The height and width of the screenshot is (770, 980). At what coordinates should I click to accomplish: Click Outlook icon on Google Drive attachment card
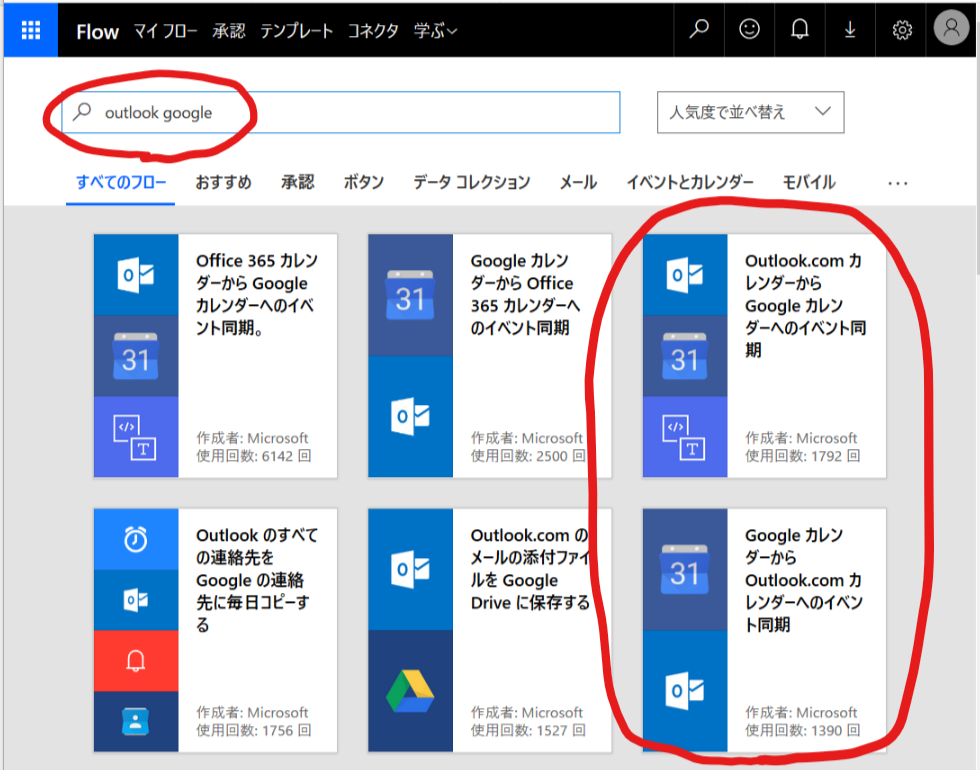[x=410, y=569]
